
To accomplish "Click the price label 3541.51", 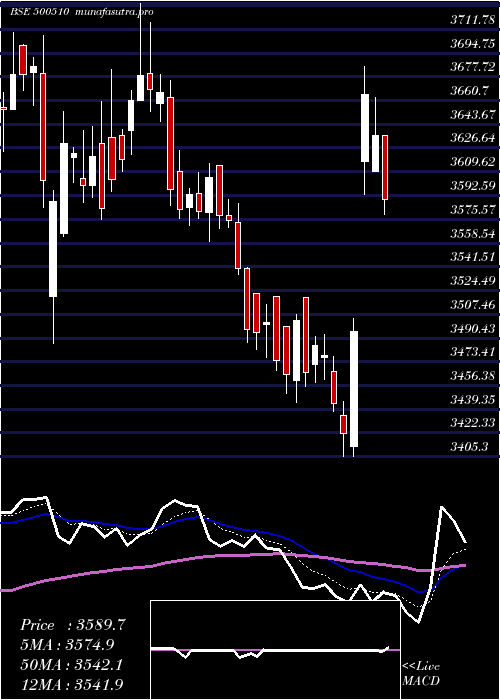I will click(473, 257).
